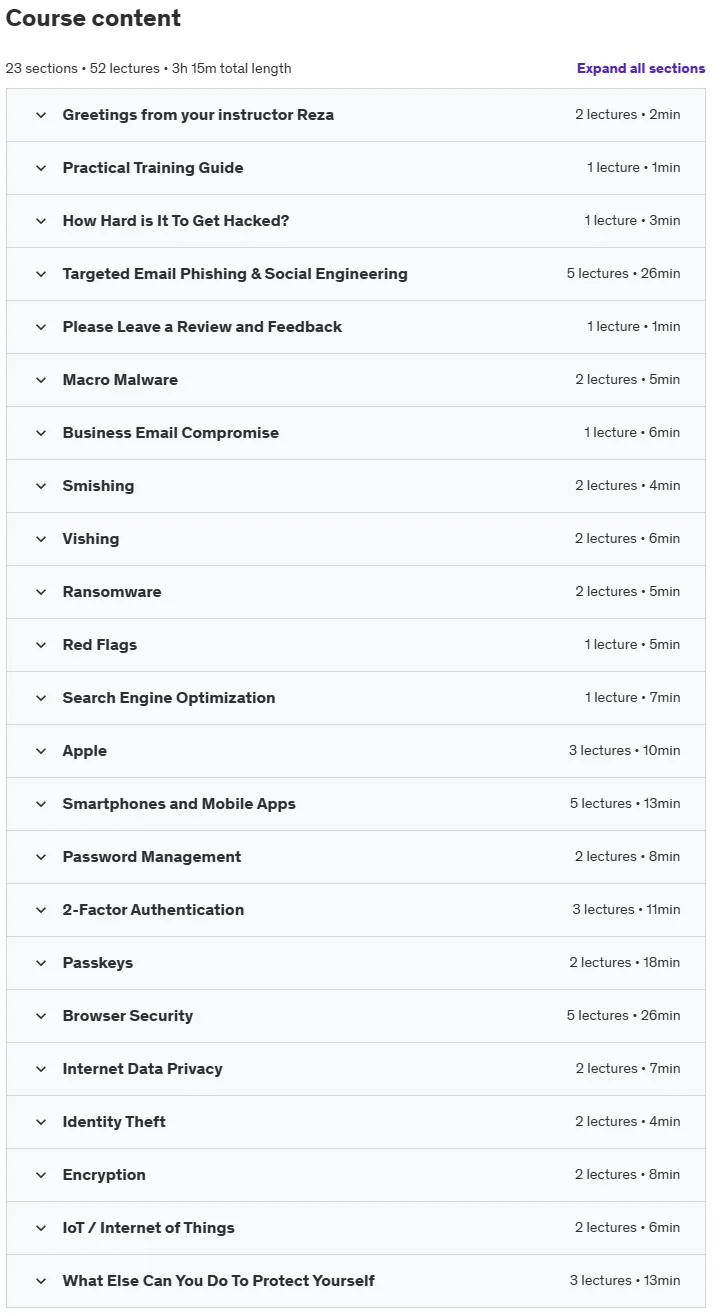Click chevron for Please Leave a Review and Feedback
Viewport: 713px width, 1314px height.
point(41,327)
